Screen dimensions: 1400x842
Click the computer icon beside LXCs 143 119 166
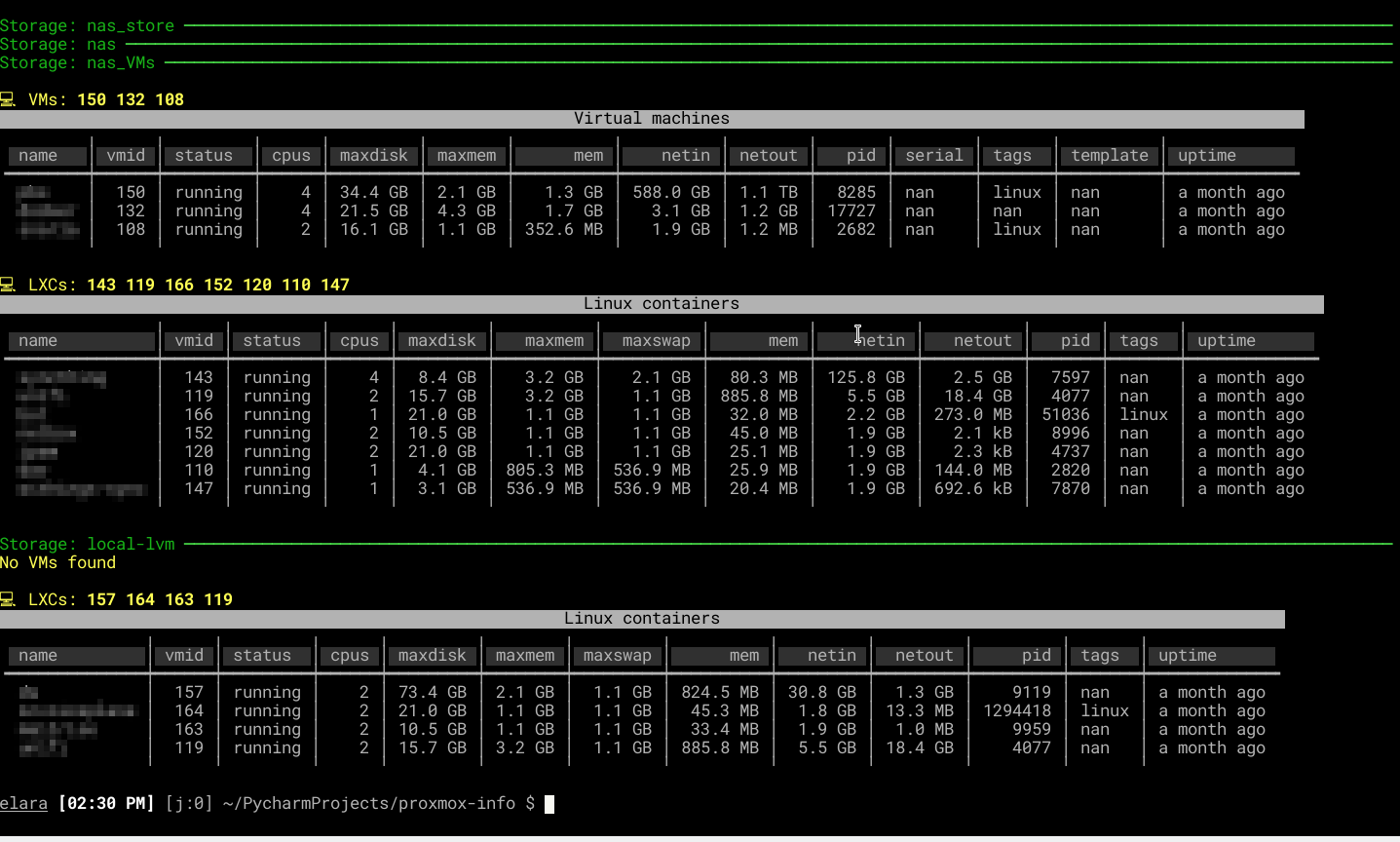7,285
